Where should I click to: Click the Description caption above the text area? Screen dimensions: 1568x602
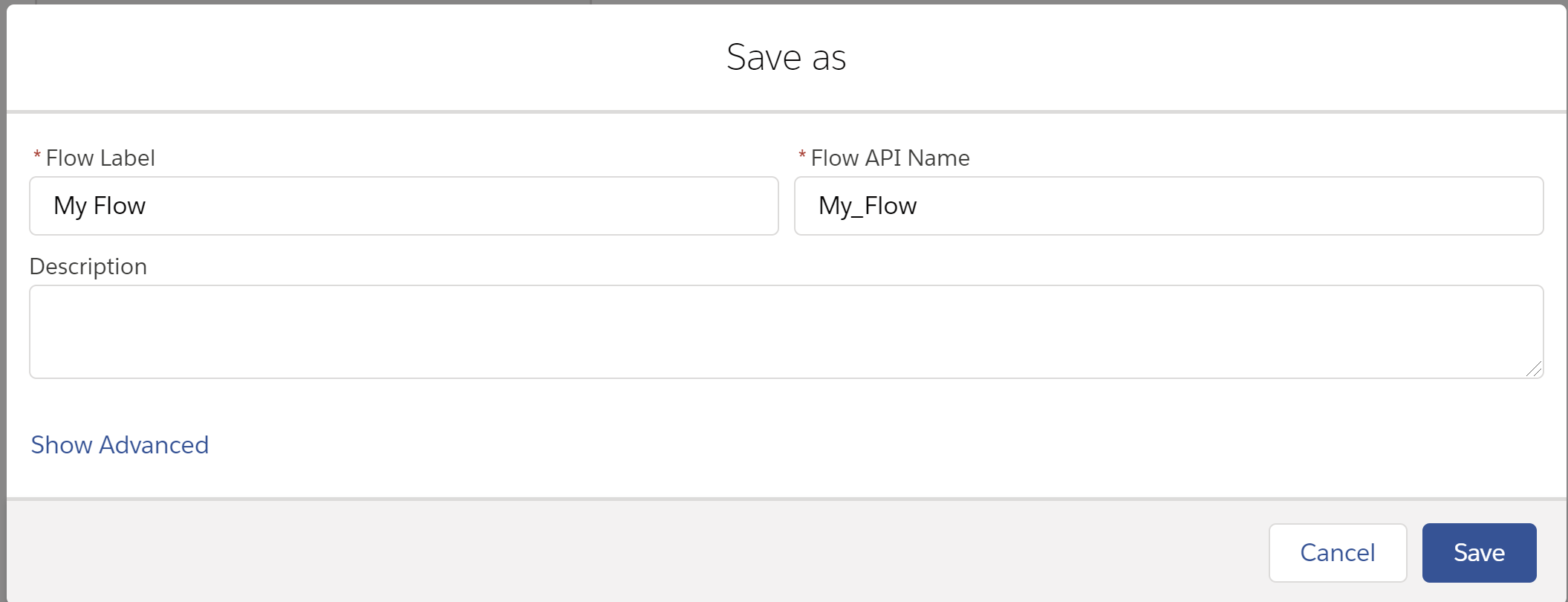click(88, 266)
